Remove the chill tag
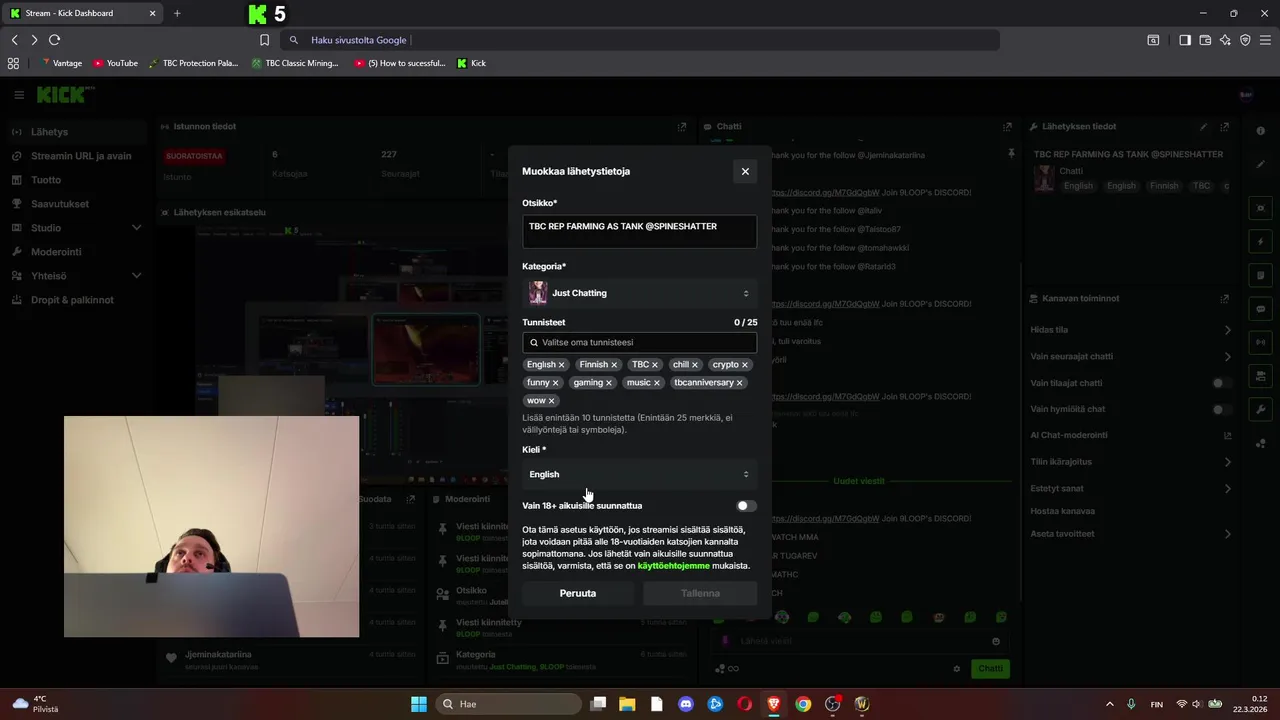 (x=694, y=365)
